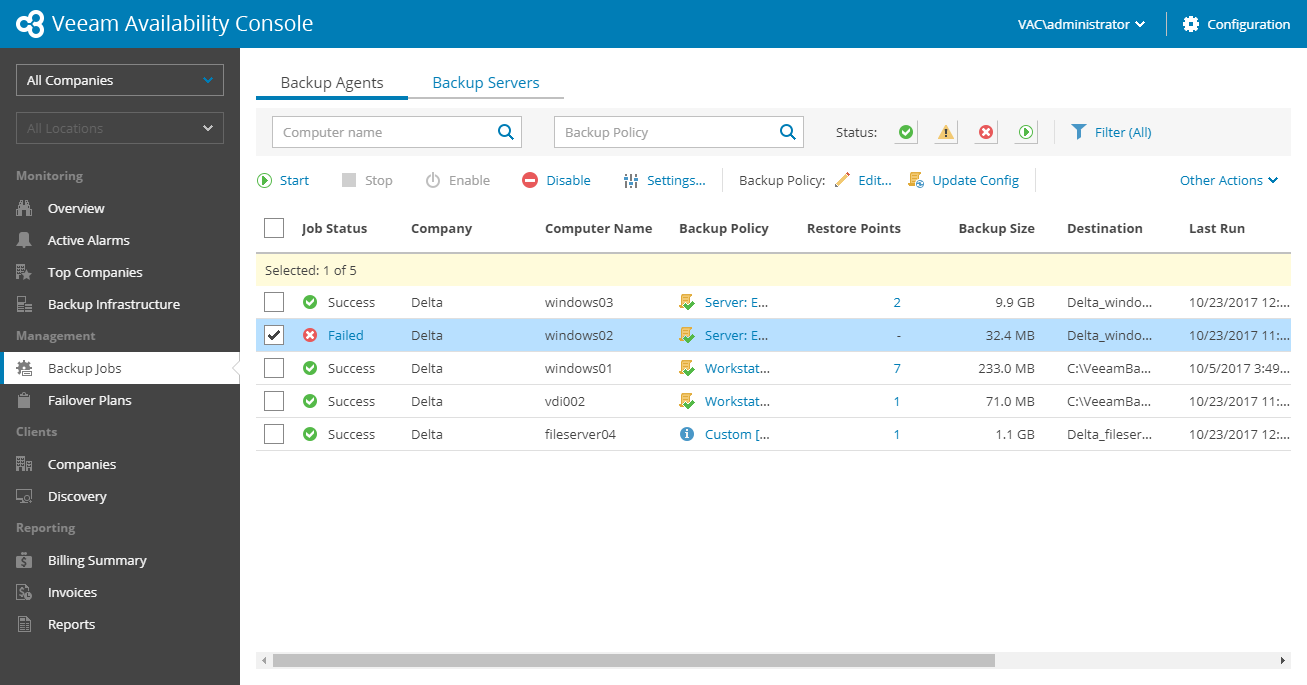Toggle the select-all header checkbox
This screenshot has width=1307, height=685.
point(274,228)
